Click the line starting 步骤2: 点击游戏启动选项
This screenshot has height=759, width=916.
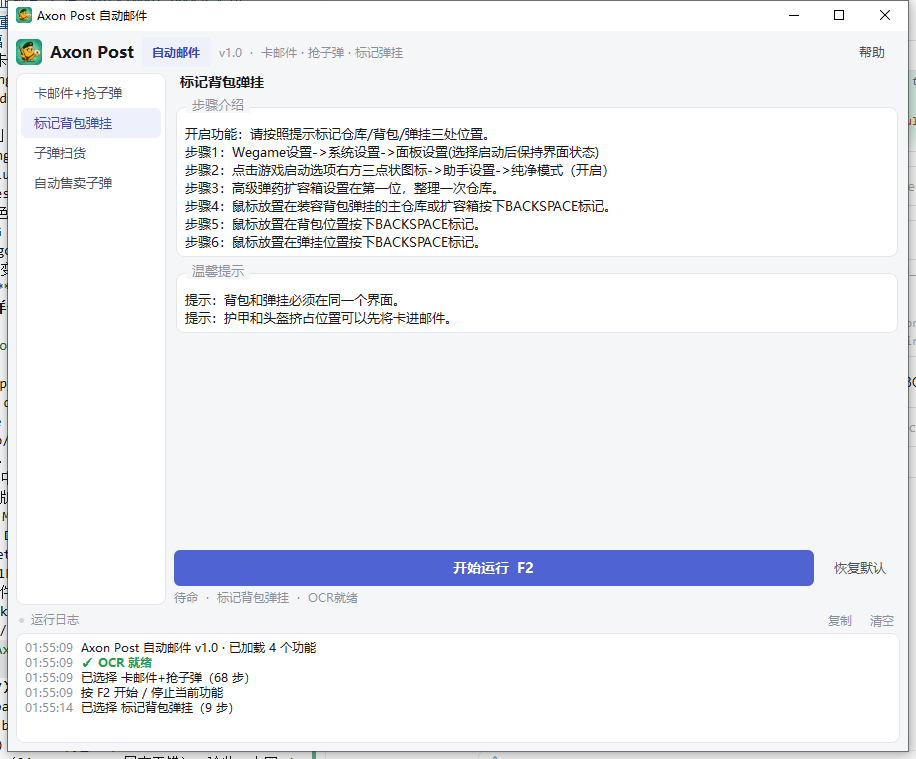click(x=396, y=171)
